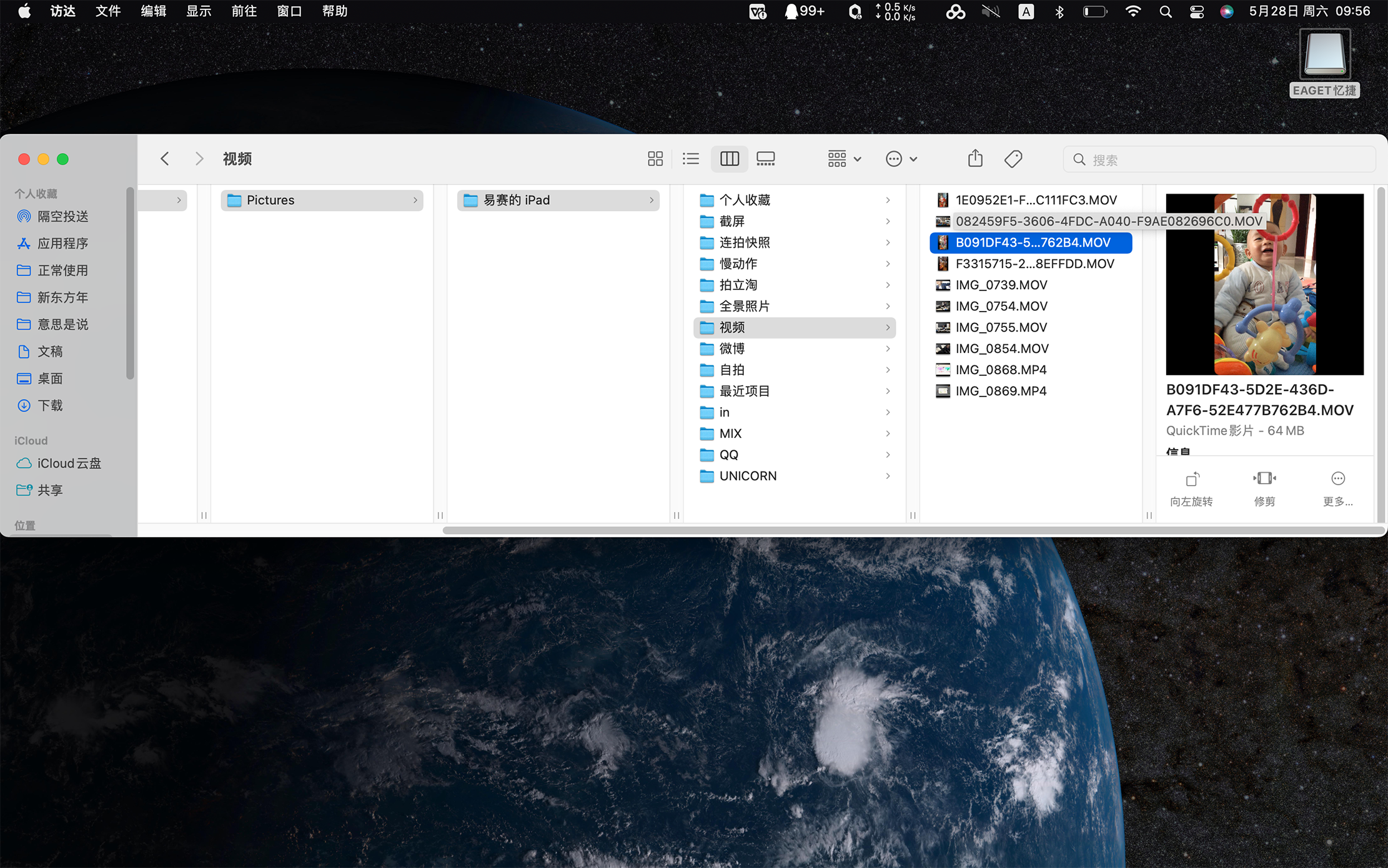Screen dimensions: 1388x868
Task: Open the 编辑 menu
Action: click(x=153, y=11)
